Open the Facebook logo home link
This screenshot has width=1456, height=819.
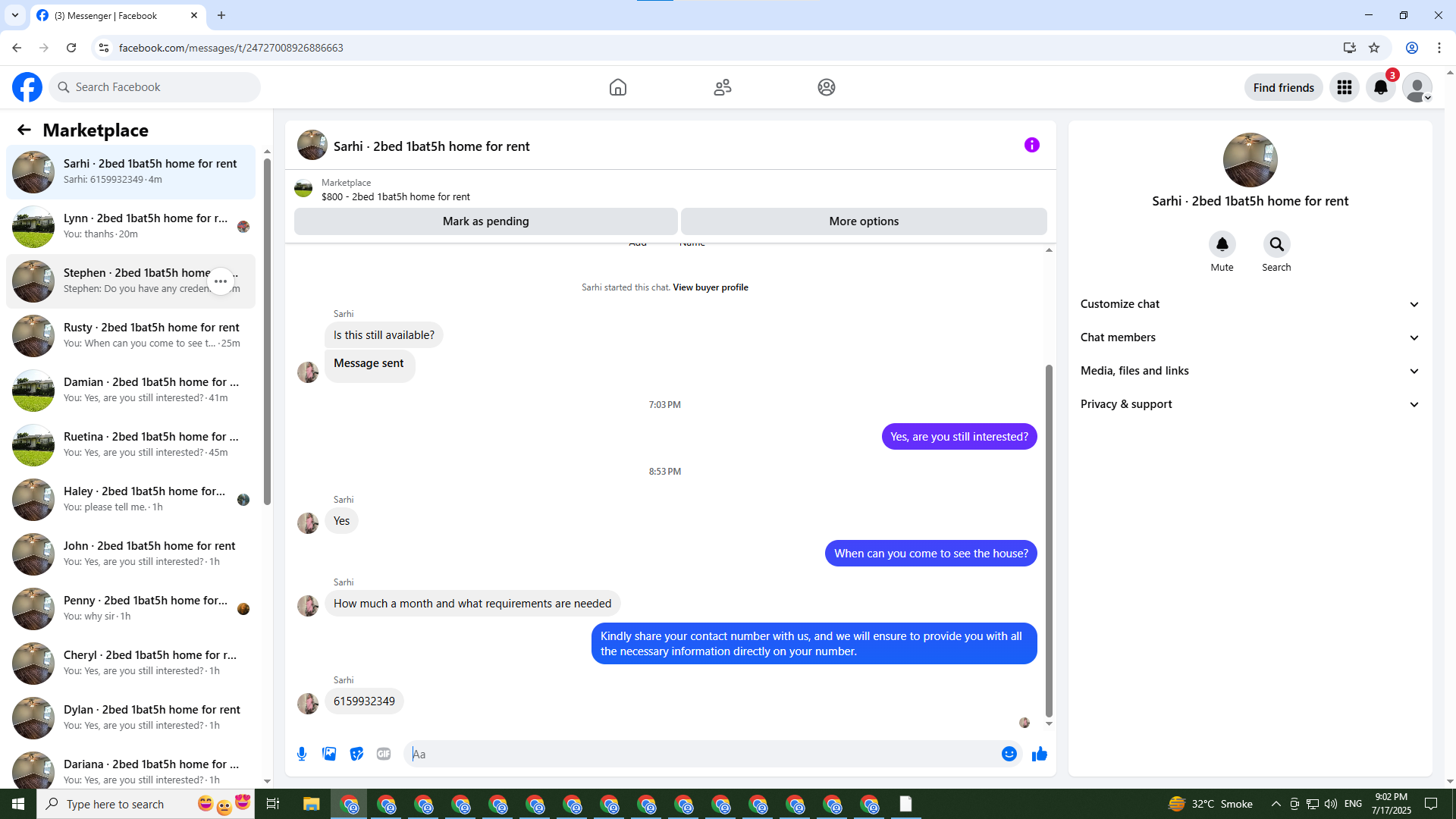coord(27,87)
